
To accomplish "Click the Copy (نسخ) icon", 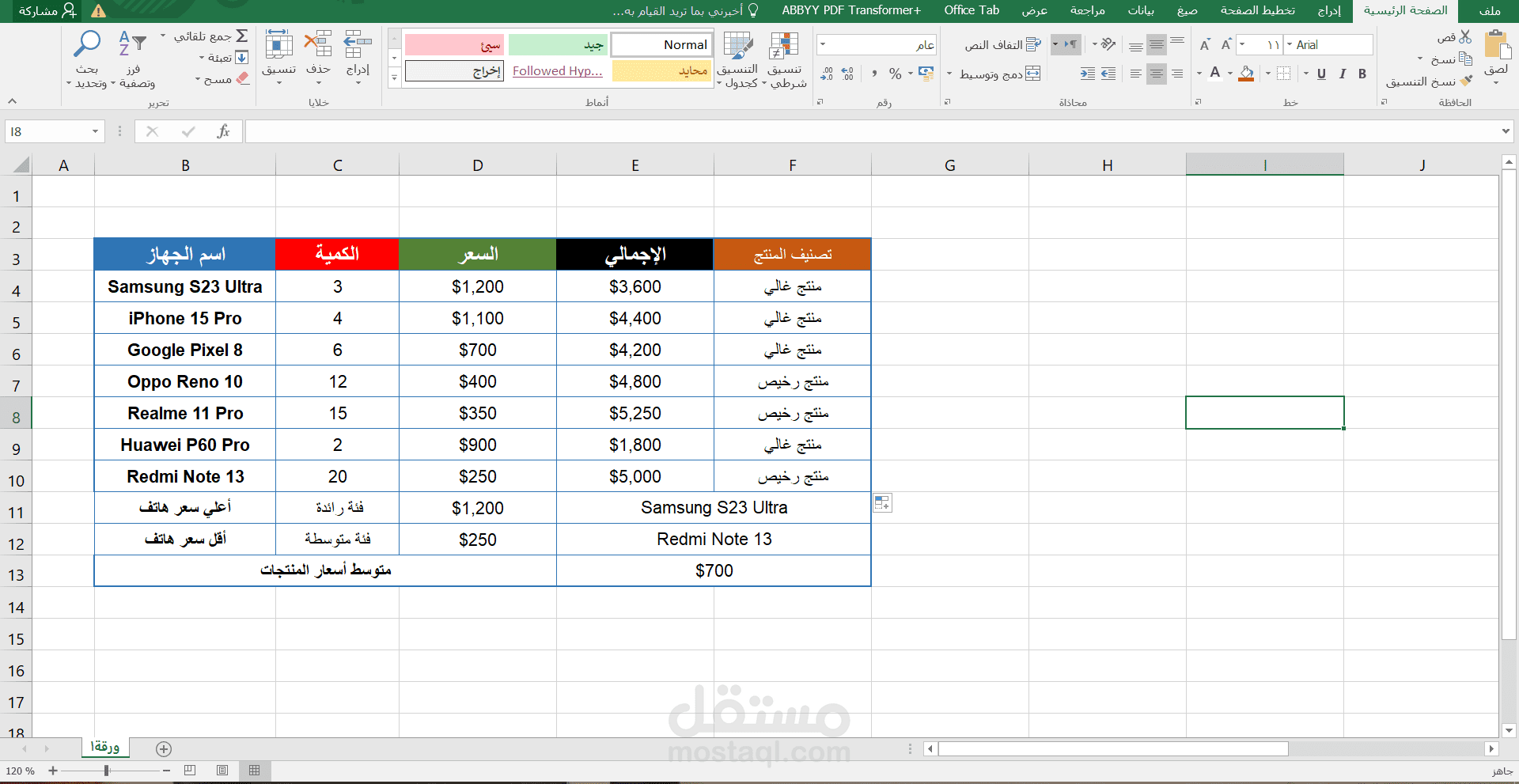I will 1465,59.
